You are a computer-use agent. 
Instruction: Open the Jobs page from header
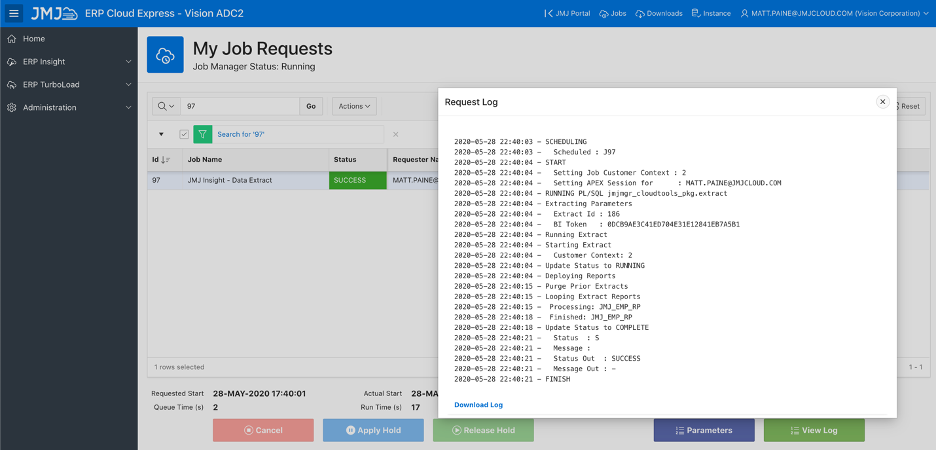click(613, 13)
